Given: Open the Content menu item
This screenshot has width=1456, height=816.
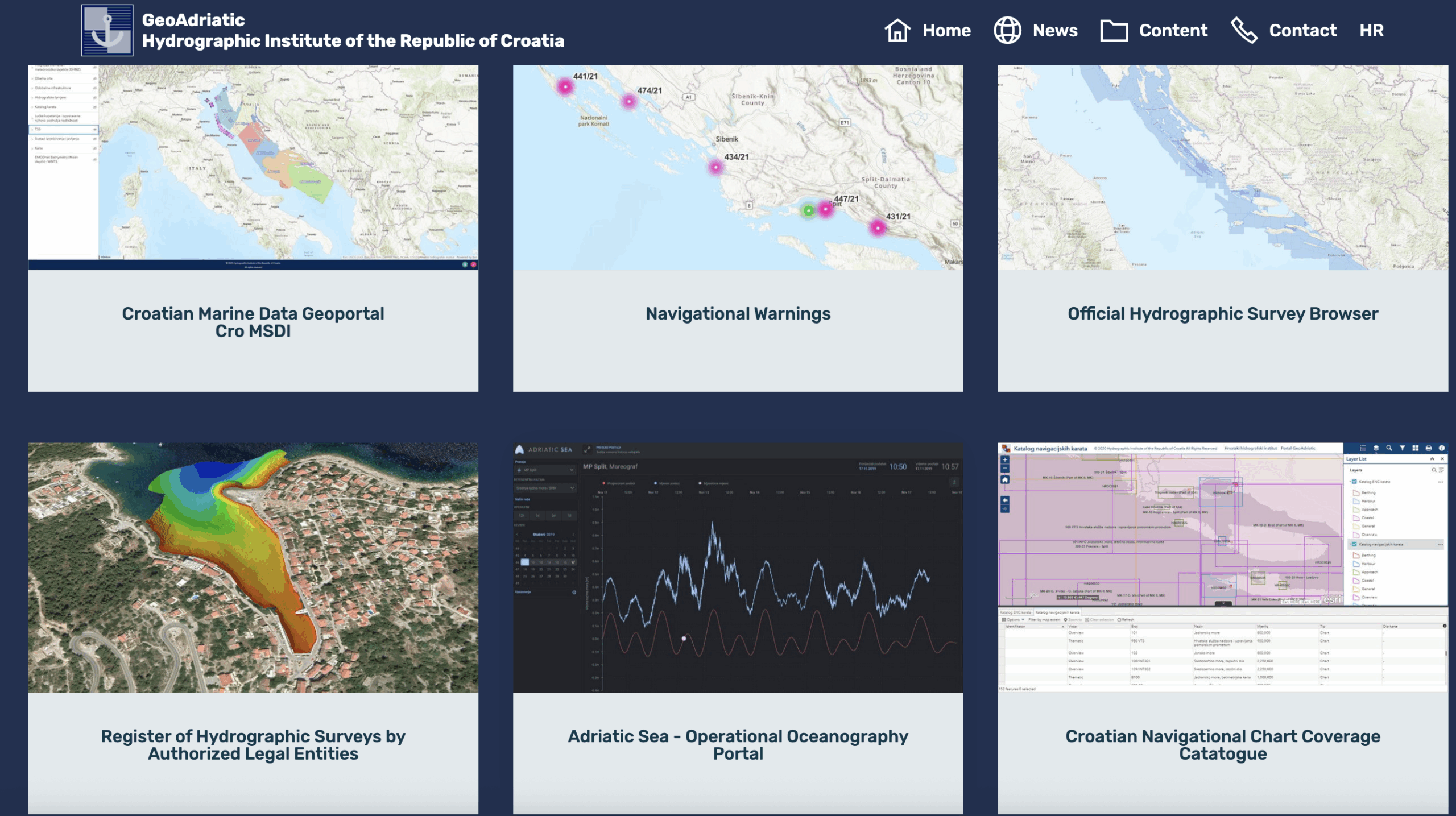Looking at the screenshot, I should click(1173, 30).
